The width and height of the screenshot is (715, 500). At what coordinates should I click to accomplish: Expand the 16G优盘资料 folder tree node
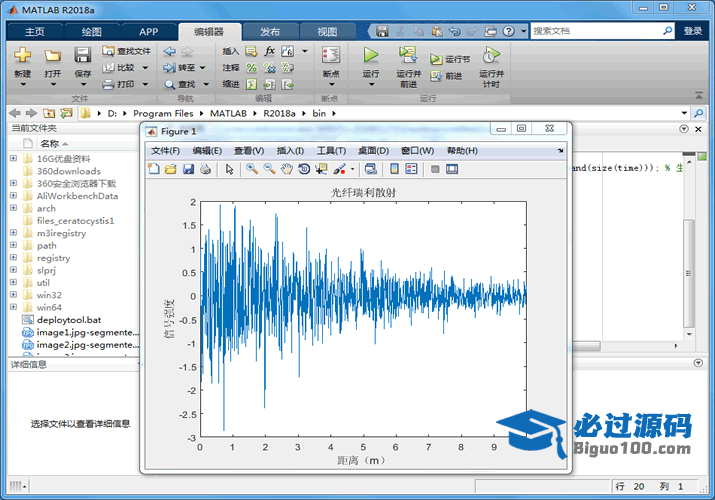pyautogui.click(x=13, y=158)
